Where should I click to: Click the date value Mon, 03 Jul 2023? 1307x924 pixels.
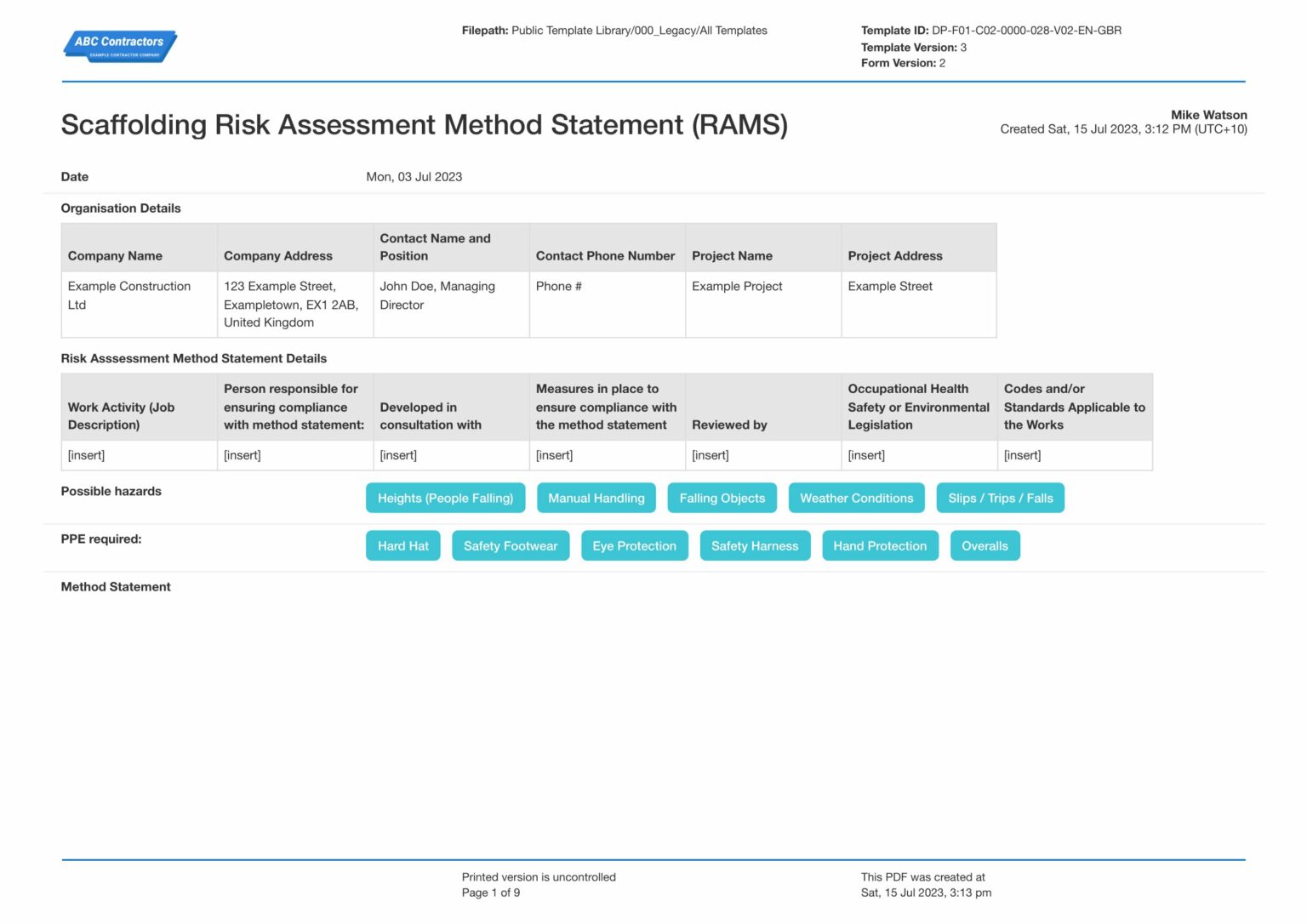[414, 177]
